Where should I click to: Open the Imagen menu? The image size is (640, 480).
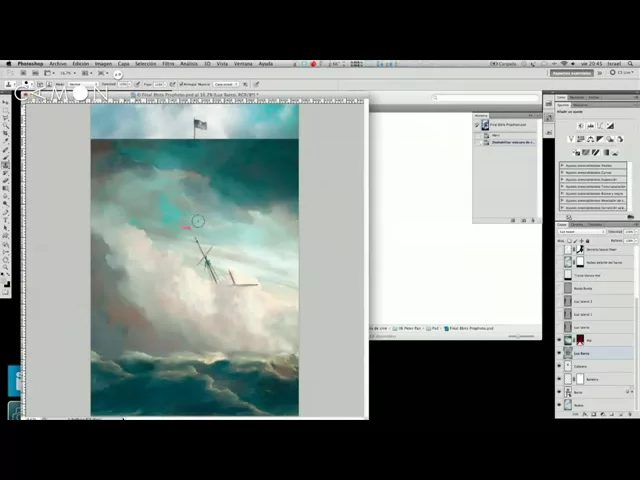(x=103, y=64)
